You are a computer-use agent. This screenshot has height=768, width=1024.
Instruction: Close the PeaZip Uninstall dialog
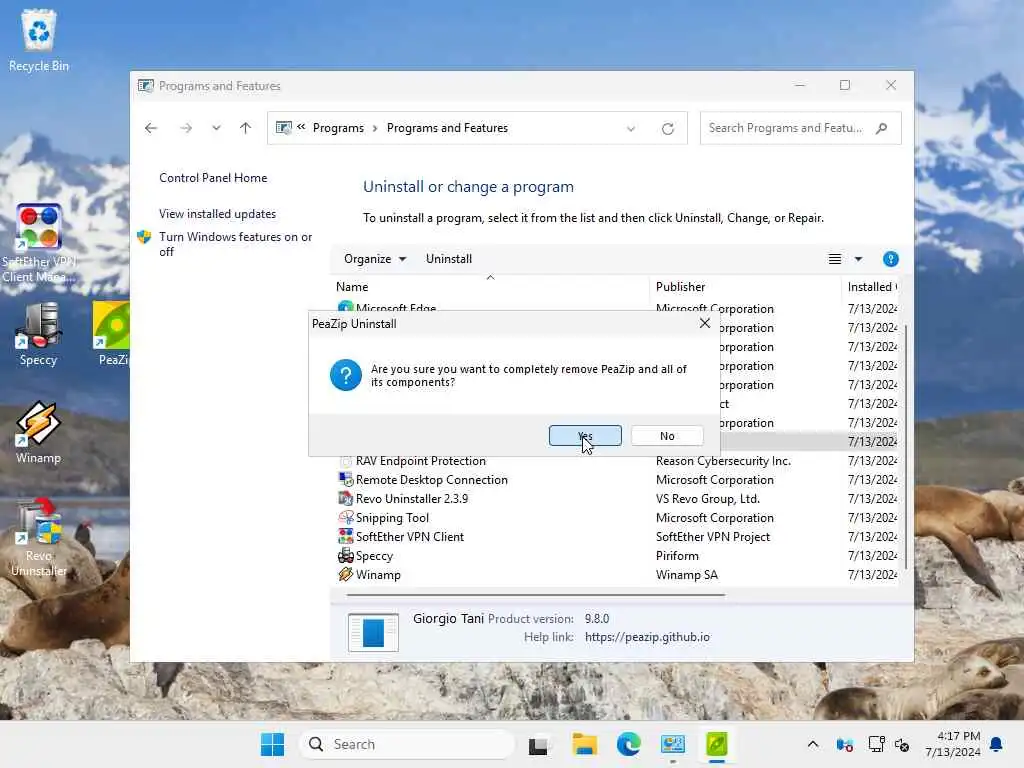(x=705, y=323)
